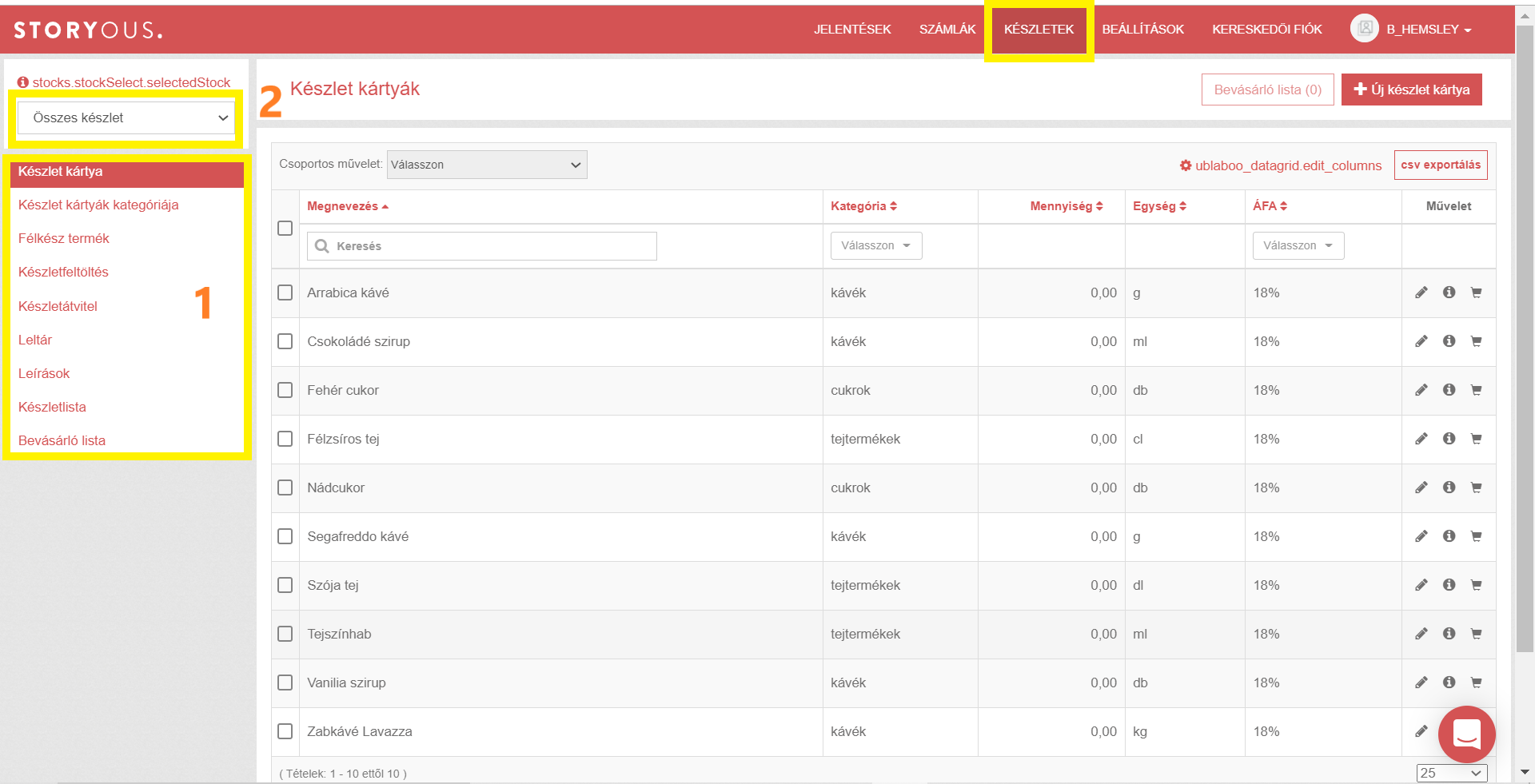The height and width of the screenshot is (784, 1535).
Task: Go to Készletfeltöltés in the sidebar
Action: click(63, 272)
